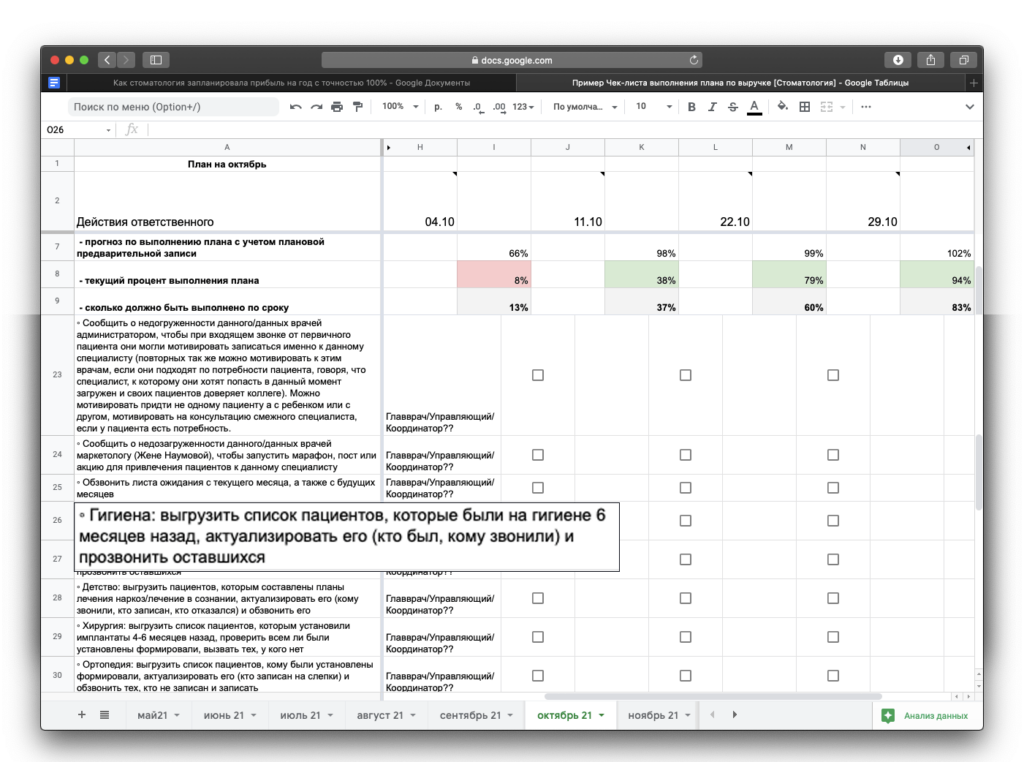Screen dimensions: 1024x762
Task: Click the print icon
Action: pyautogui.click(x=336, y=107)
